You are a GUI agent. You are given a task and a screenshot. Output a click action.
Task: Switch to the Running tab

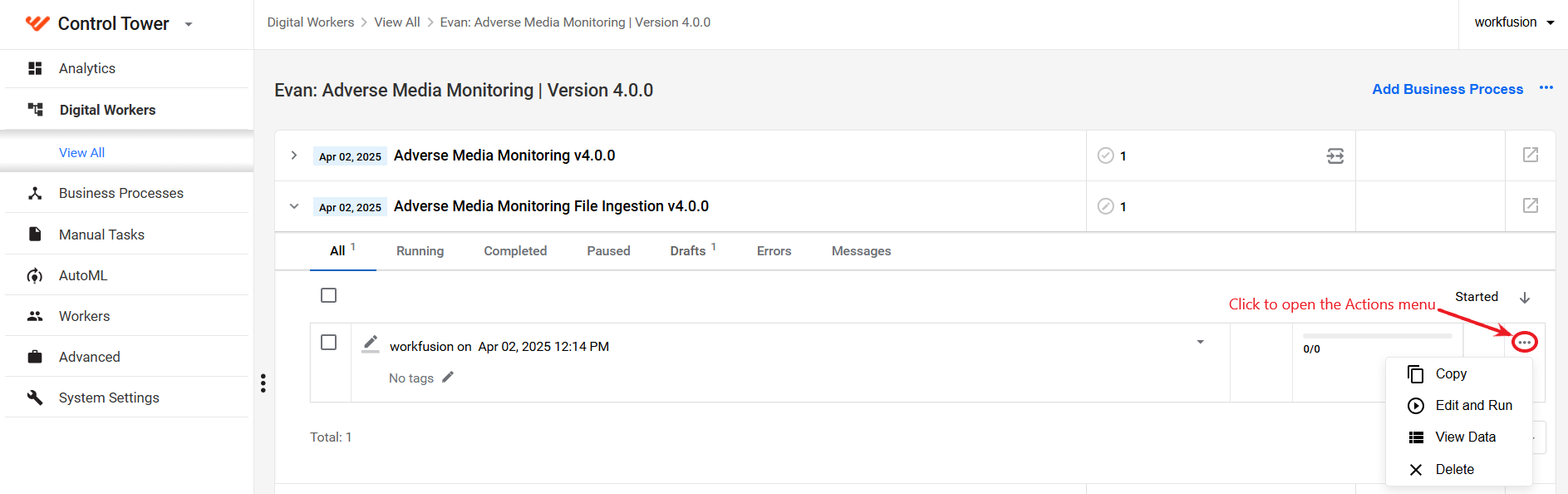(x=420, y=251)
